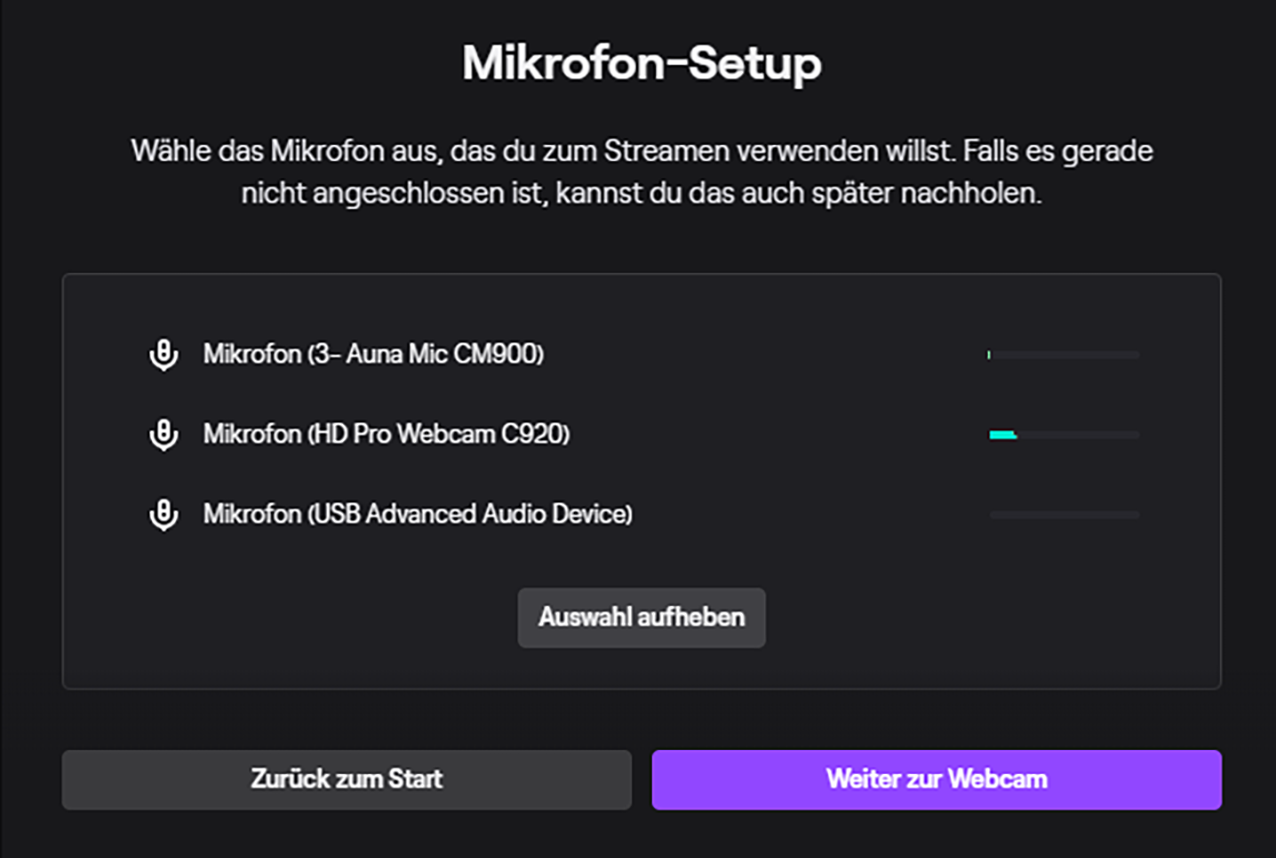Click the microphone icon beside HD Pro Webcam C920
Screen dimensions: 1276x858
pos(163,435)
